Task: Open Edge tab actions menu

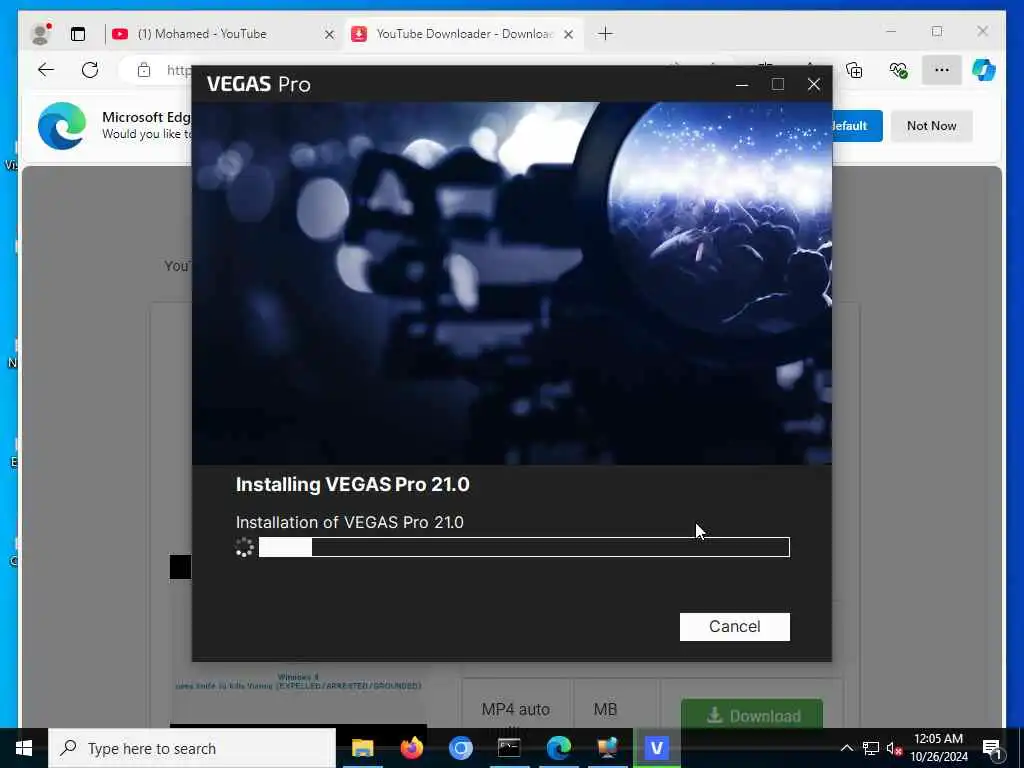Action: (78, 34)
